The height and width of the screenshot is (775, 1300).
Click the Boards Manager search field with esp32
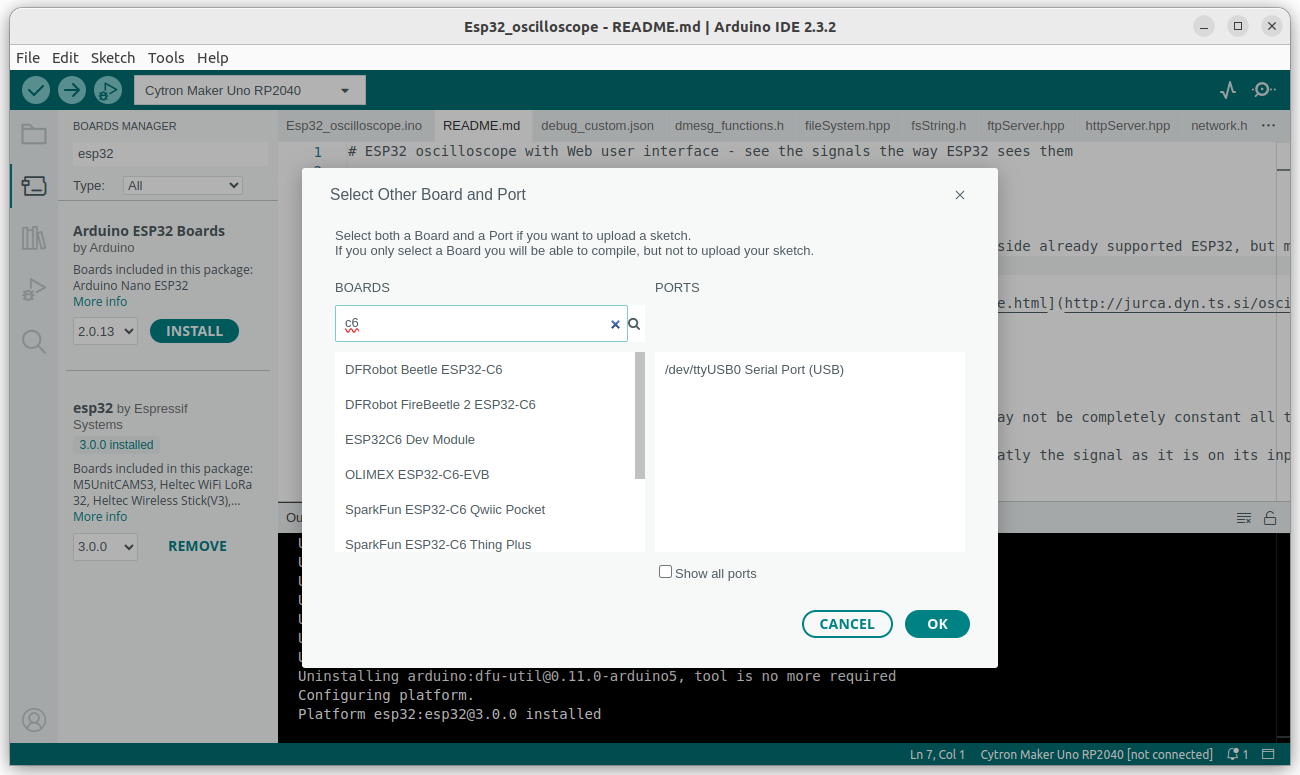(x=170, y=154)
